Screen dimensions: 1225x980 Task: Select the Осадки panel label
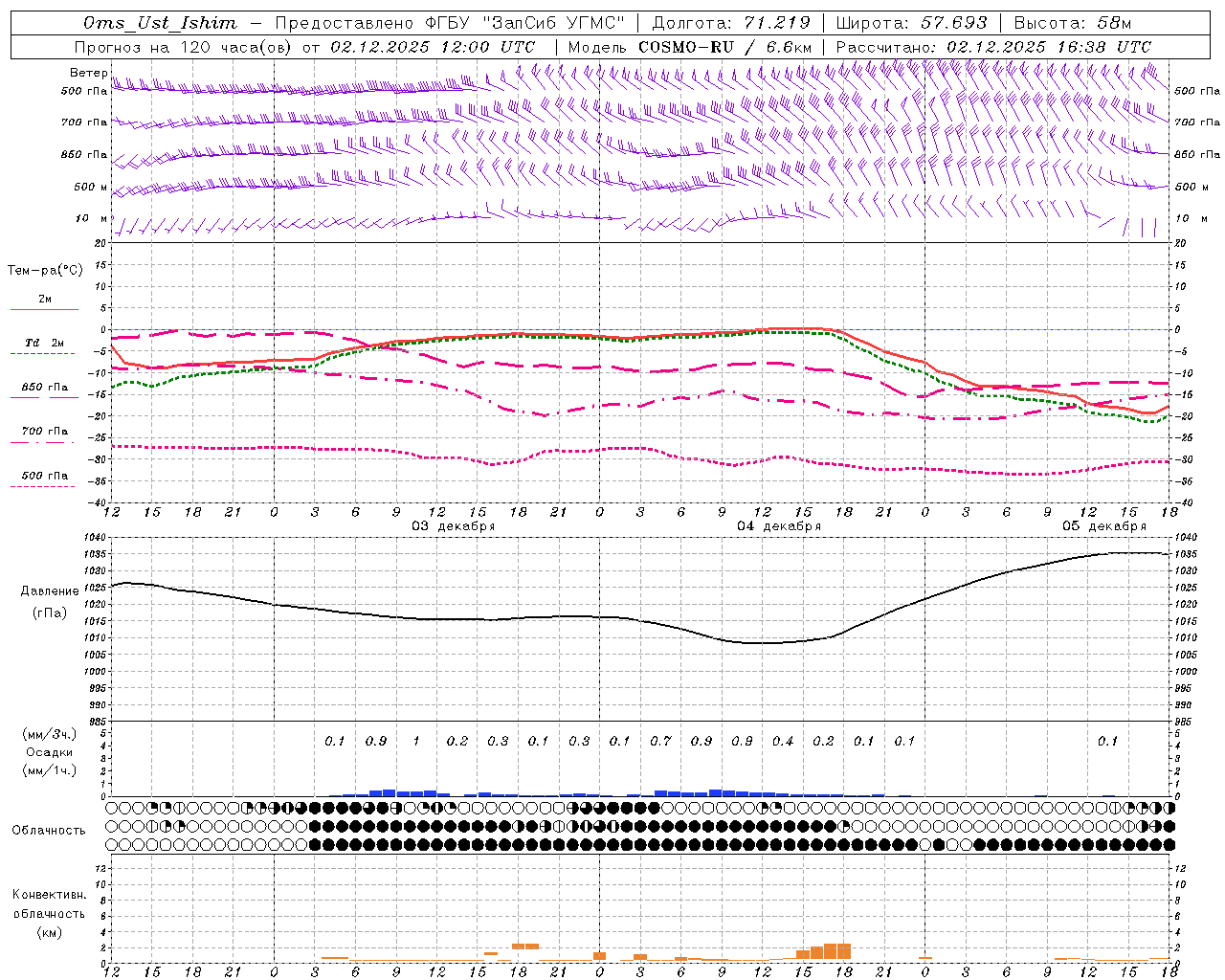[x=50, y=752]
